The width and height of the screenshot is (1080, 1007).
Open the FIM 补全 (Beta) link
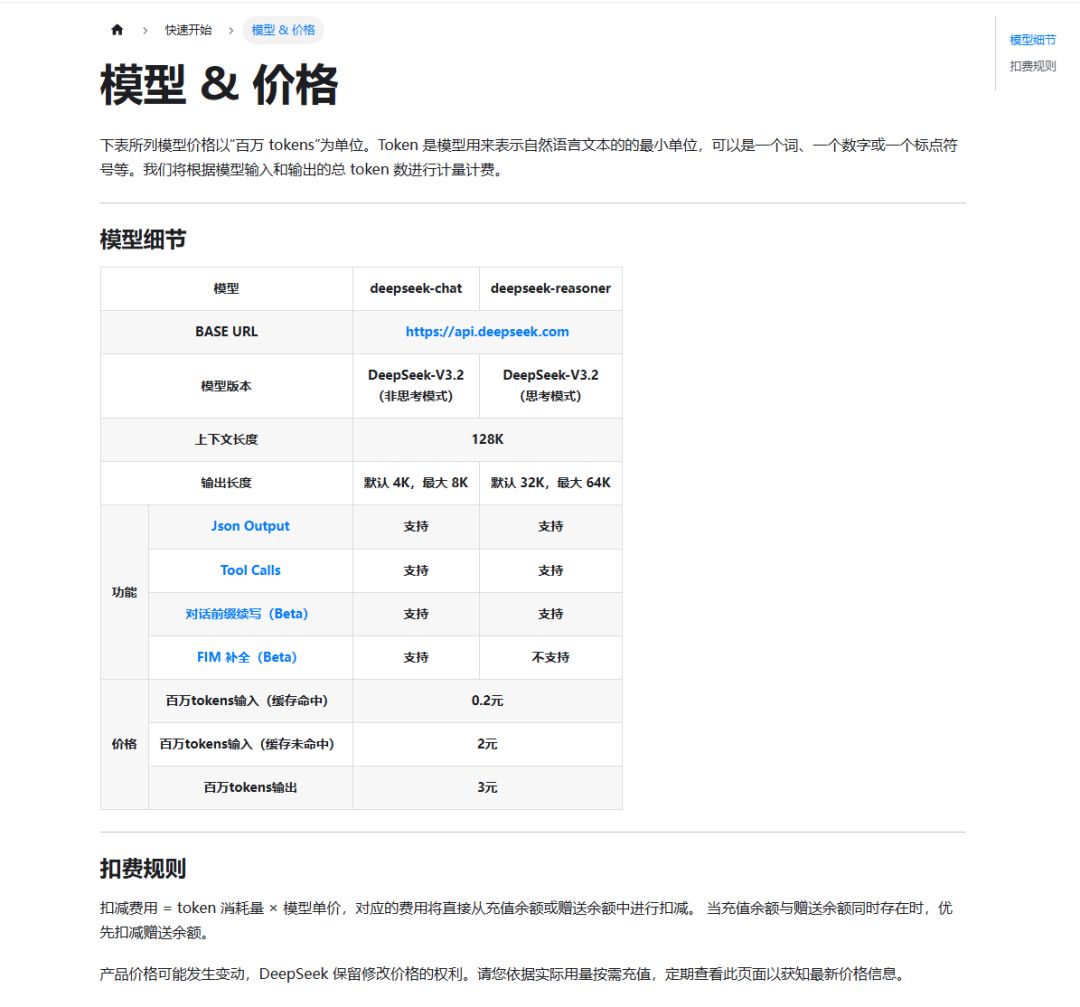click(247, 657)
